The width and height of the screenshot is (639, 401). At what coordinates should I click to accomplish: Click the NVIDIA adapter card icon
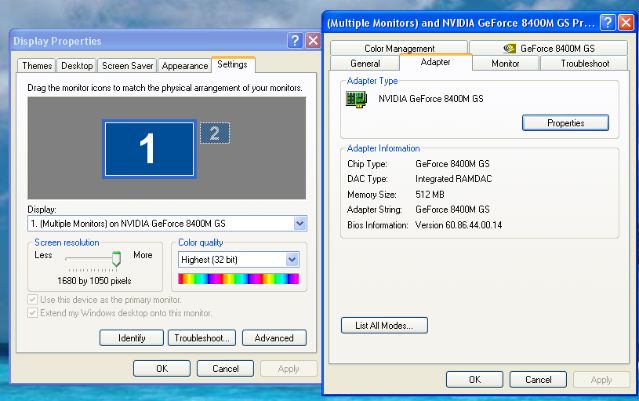[356, 99]
